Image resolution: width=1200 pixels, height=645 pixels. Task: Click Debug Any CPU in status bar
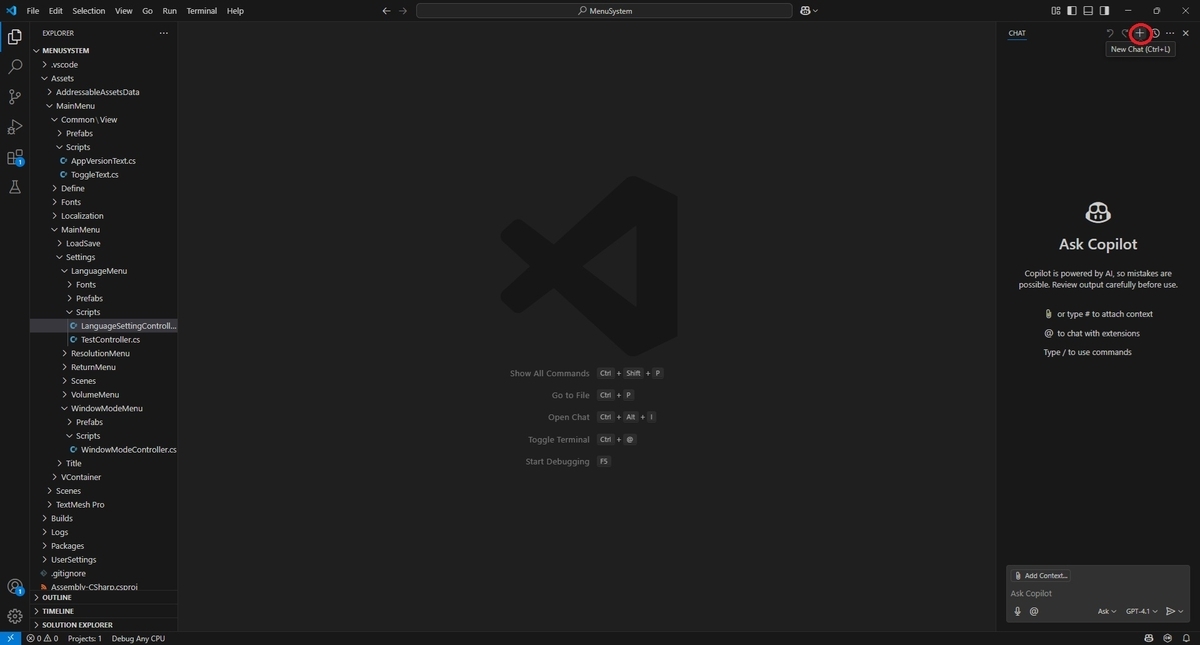coord(138,638)
